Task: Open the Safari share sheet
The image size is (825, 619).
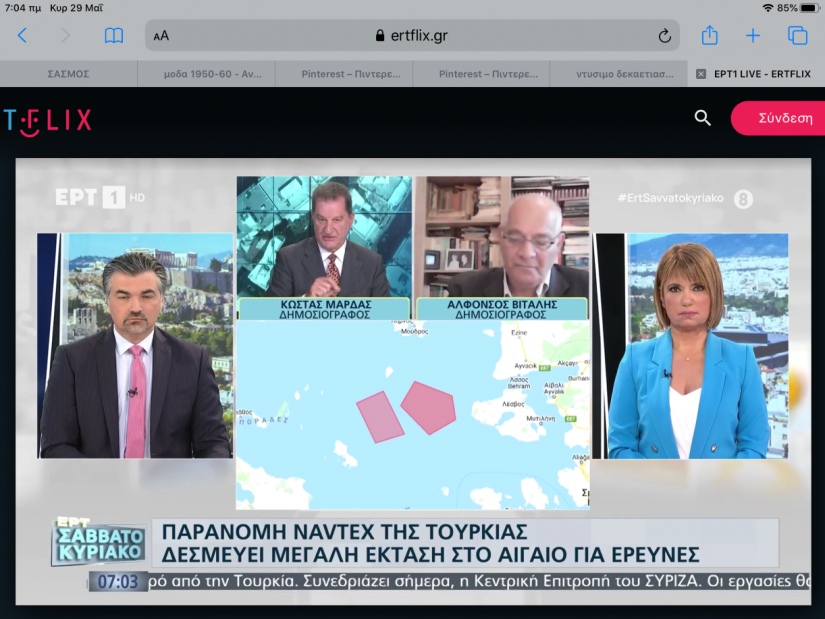Action: [x=709, y=36]
